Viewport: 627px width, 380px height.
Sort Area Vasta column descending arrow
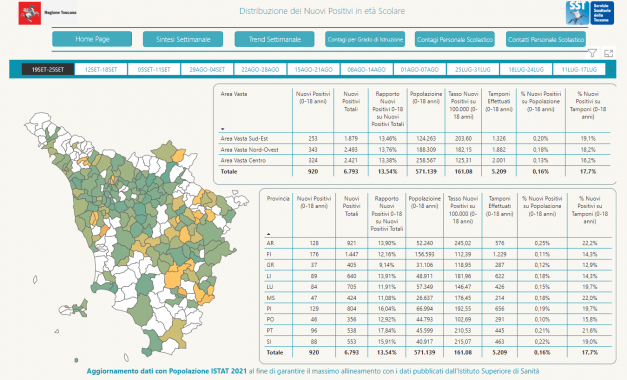223,129
